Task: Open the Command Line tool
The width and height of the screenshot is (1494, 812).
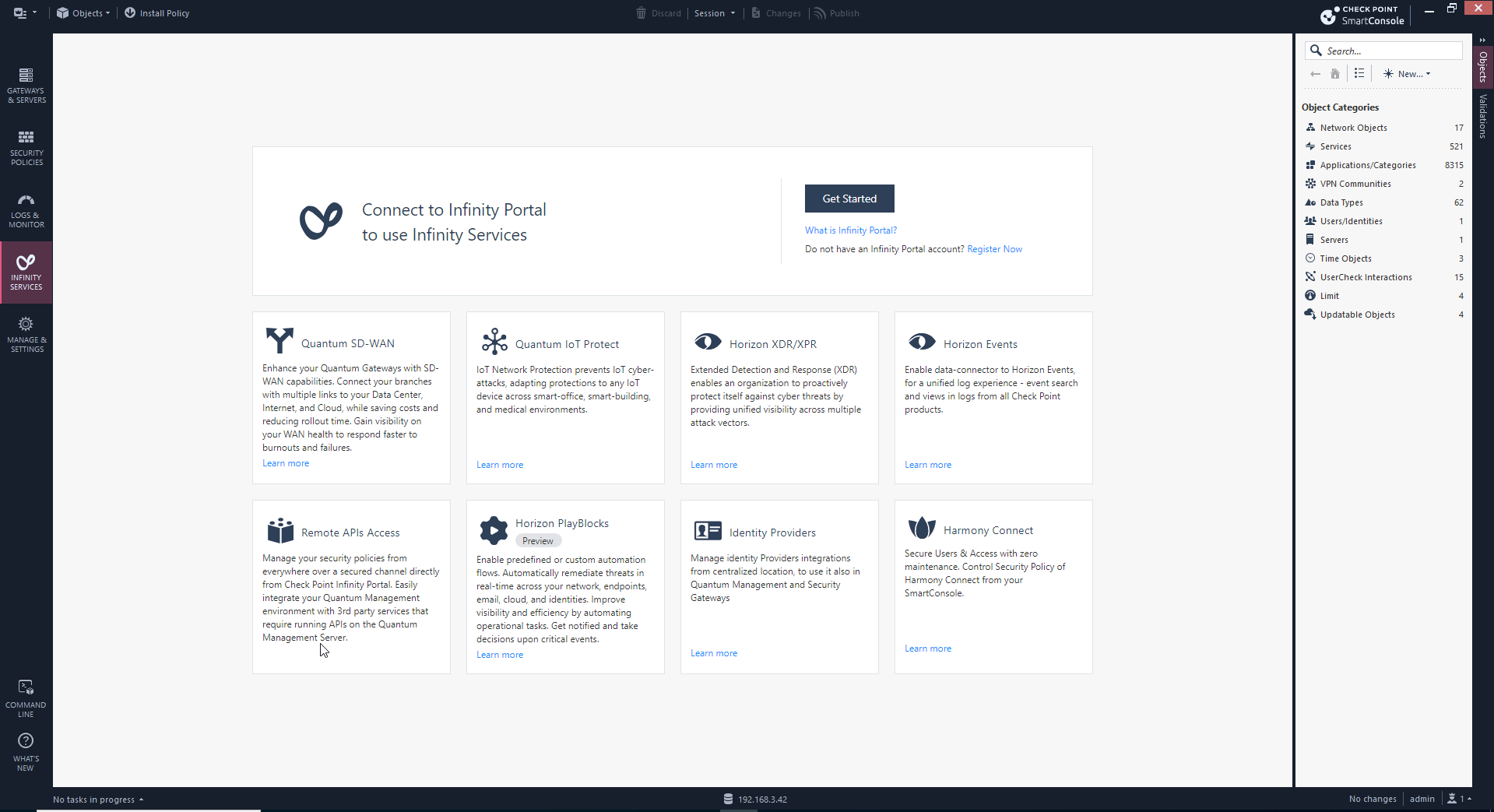Action: coord(26,698)
